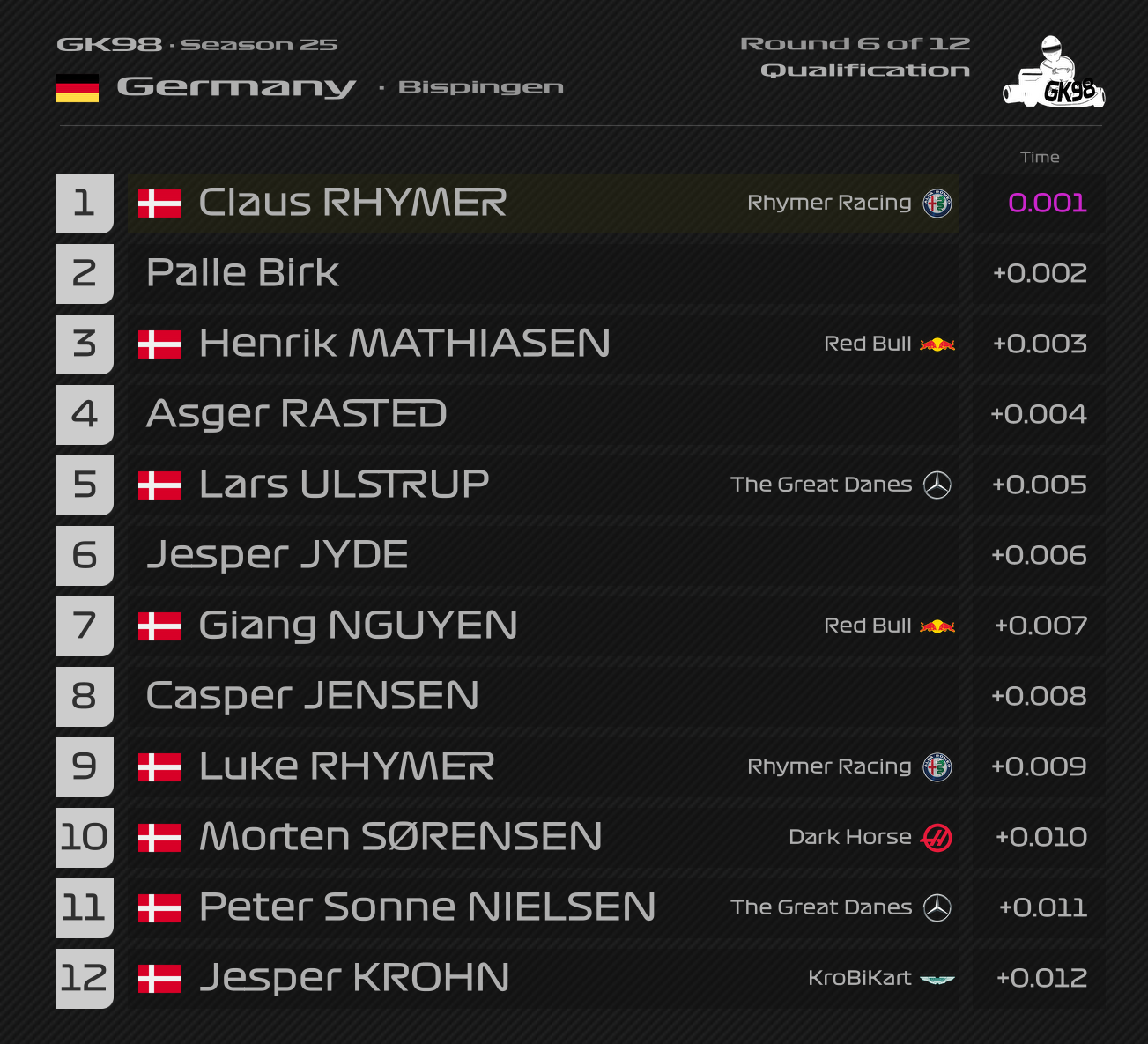
Task: Click Henrik Mathiasen's Red Bull logo
Action: 937,344
